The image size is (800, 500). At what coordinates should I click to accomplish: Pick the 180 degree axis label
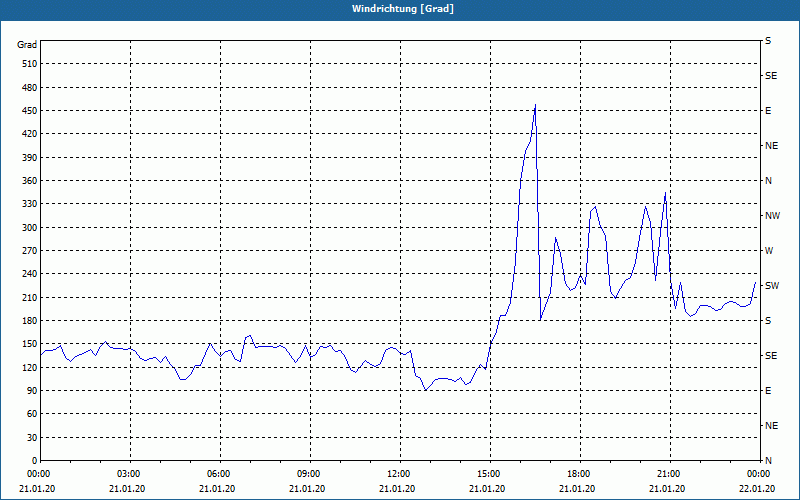point(29,321)
